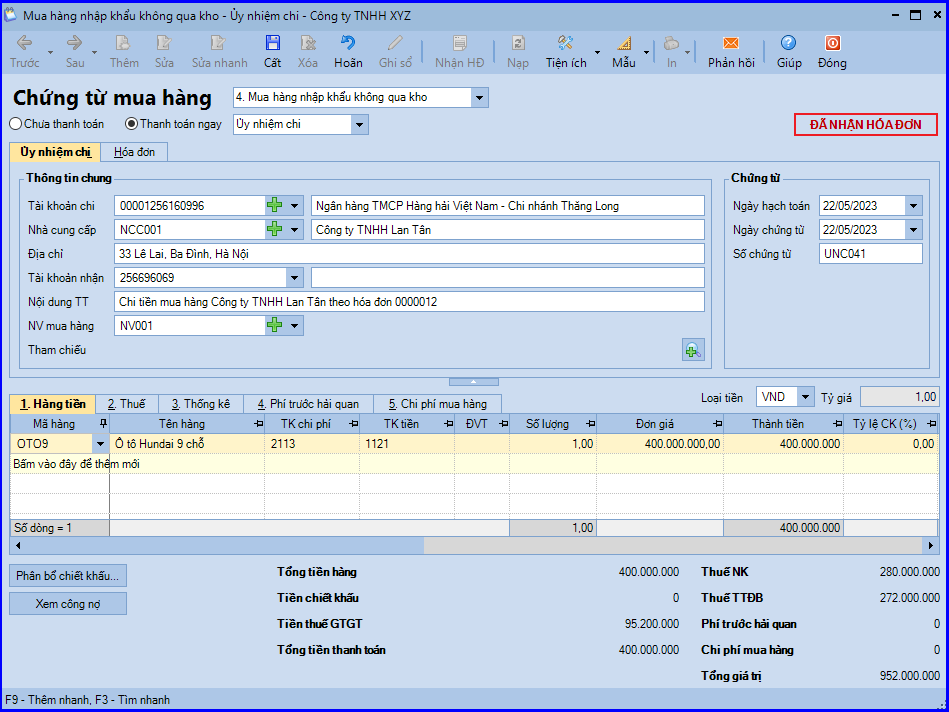Save using the Cất disk icon
949x712 pixels.
(272, 42)
